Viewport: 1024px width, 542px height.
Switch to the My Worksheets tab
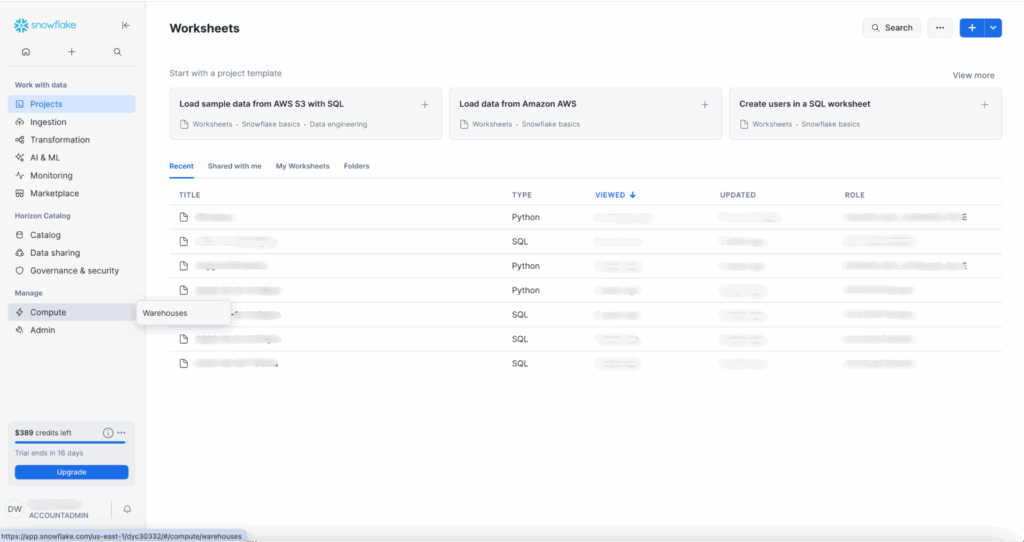click(x=302, y=166)
